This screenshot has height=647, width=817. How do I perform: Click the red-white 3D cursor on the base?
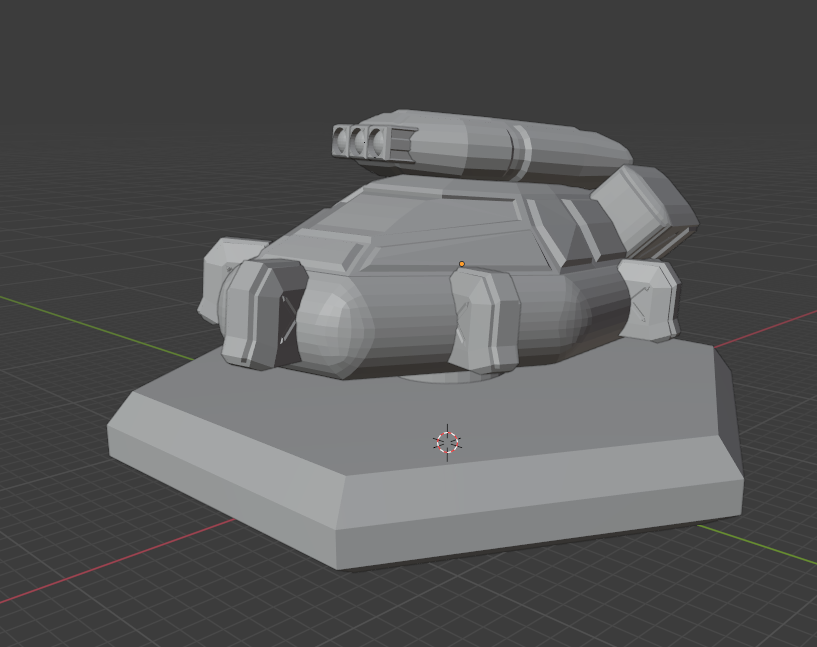coord(447,442)
